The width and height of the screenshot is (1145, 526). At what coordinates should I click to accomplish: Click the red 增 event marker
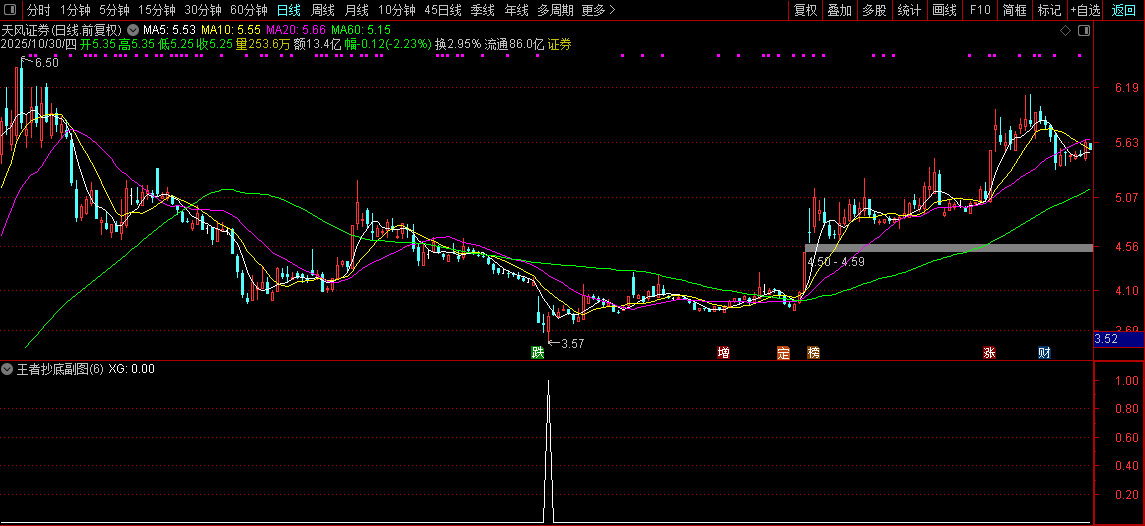tap(723, 353)
